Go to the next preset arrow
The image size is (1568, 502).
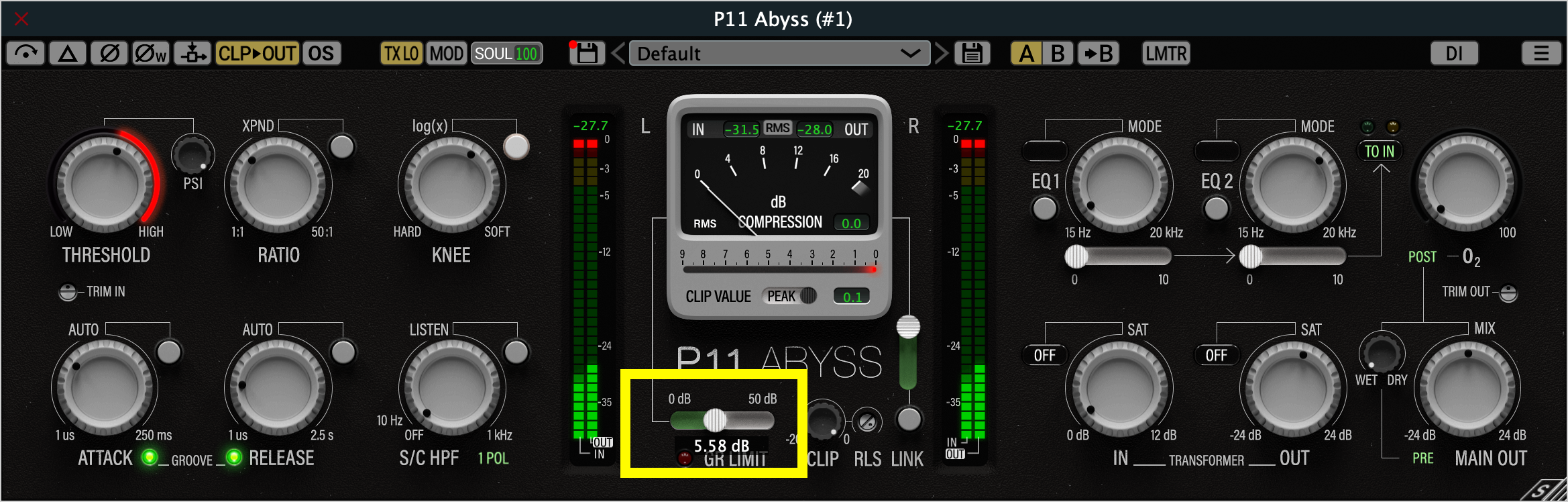(942, 53)
